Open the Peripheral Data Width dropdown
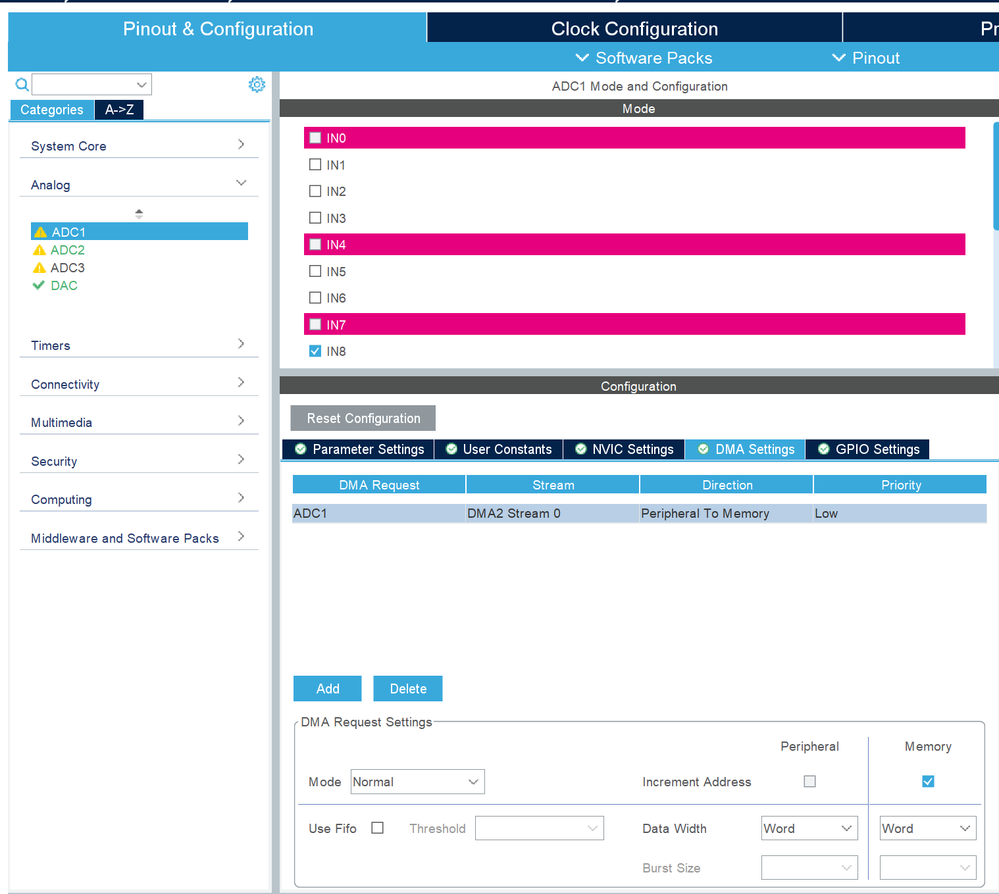 tap(809, 828)
